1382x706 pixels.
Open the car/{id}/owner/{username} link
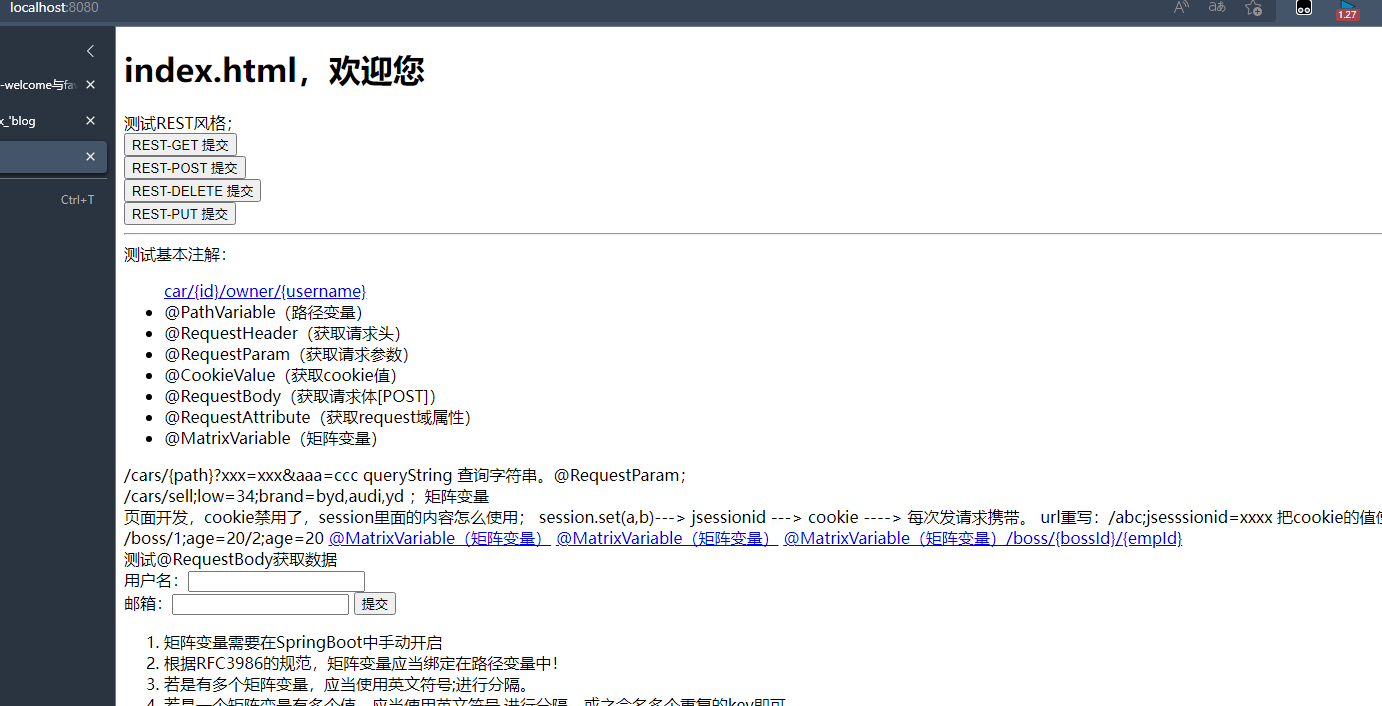[265, 291]
